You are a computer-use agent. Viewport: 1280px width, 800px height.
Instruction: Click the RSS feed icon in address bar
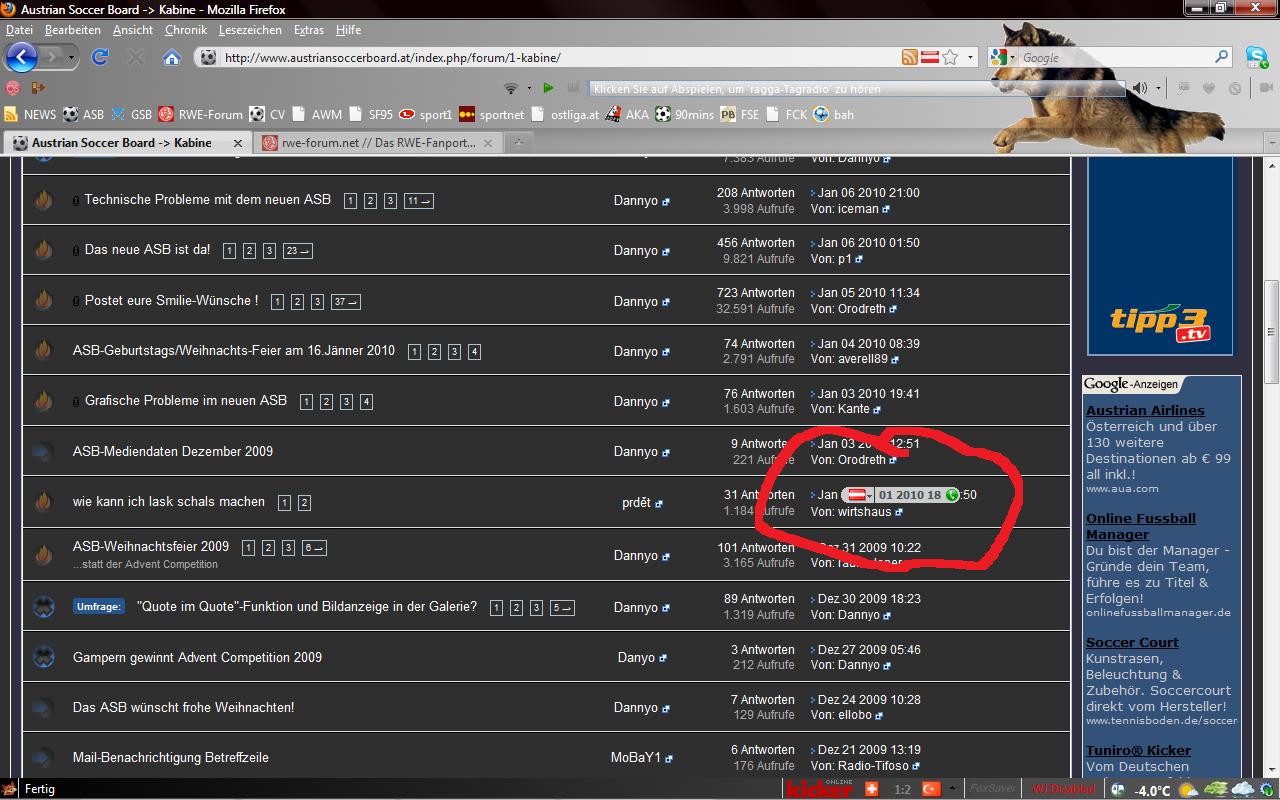909,58
